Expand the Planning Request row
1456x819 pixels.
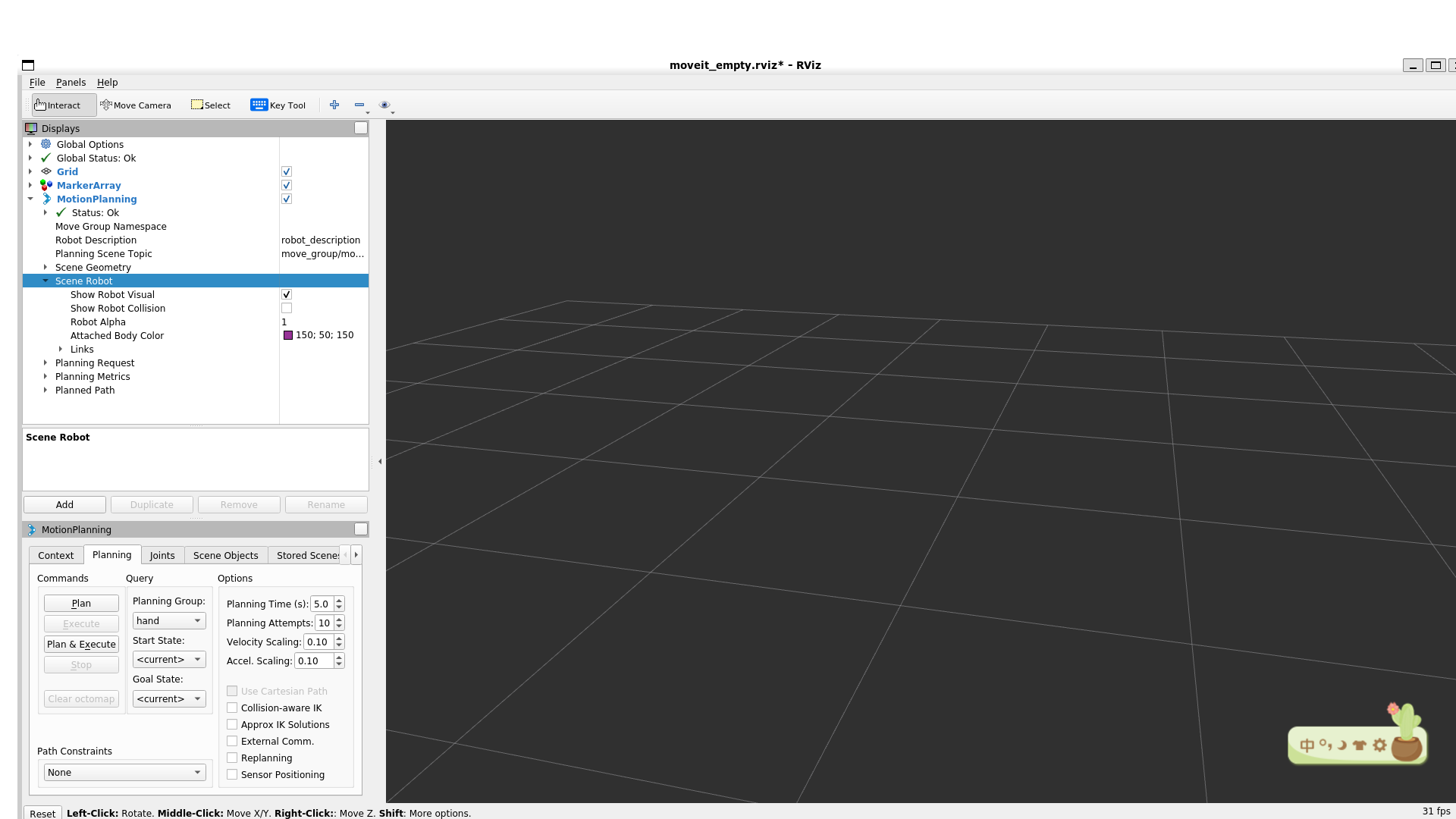pos(45,362)
